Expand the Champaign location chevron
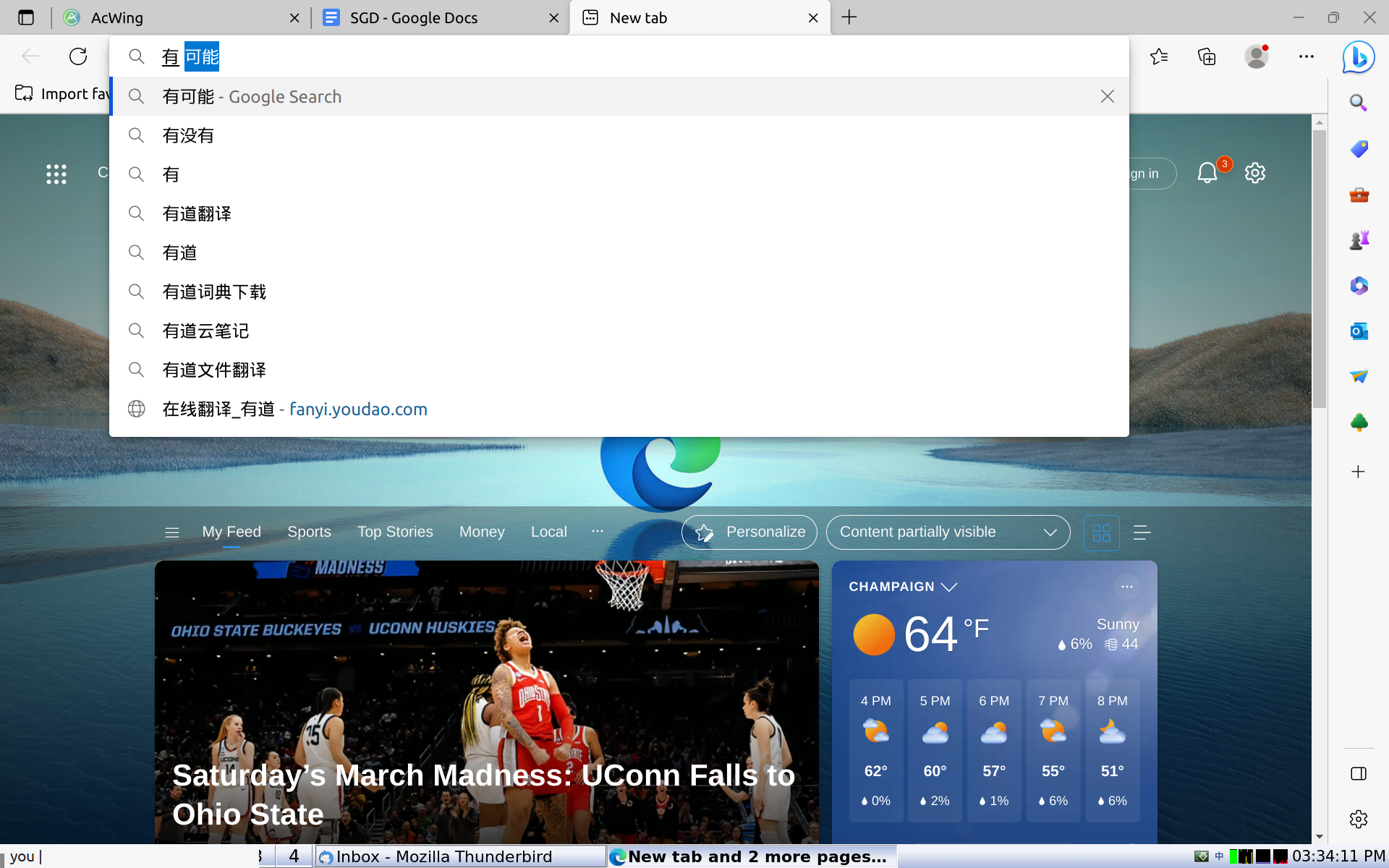This screenshot has width=1389, height=868. coord(949,587)
